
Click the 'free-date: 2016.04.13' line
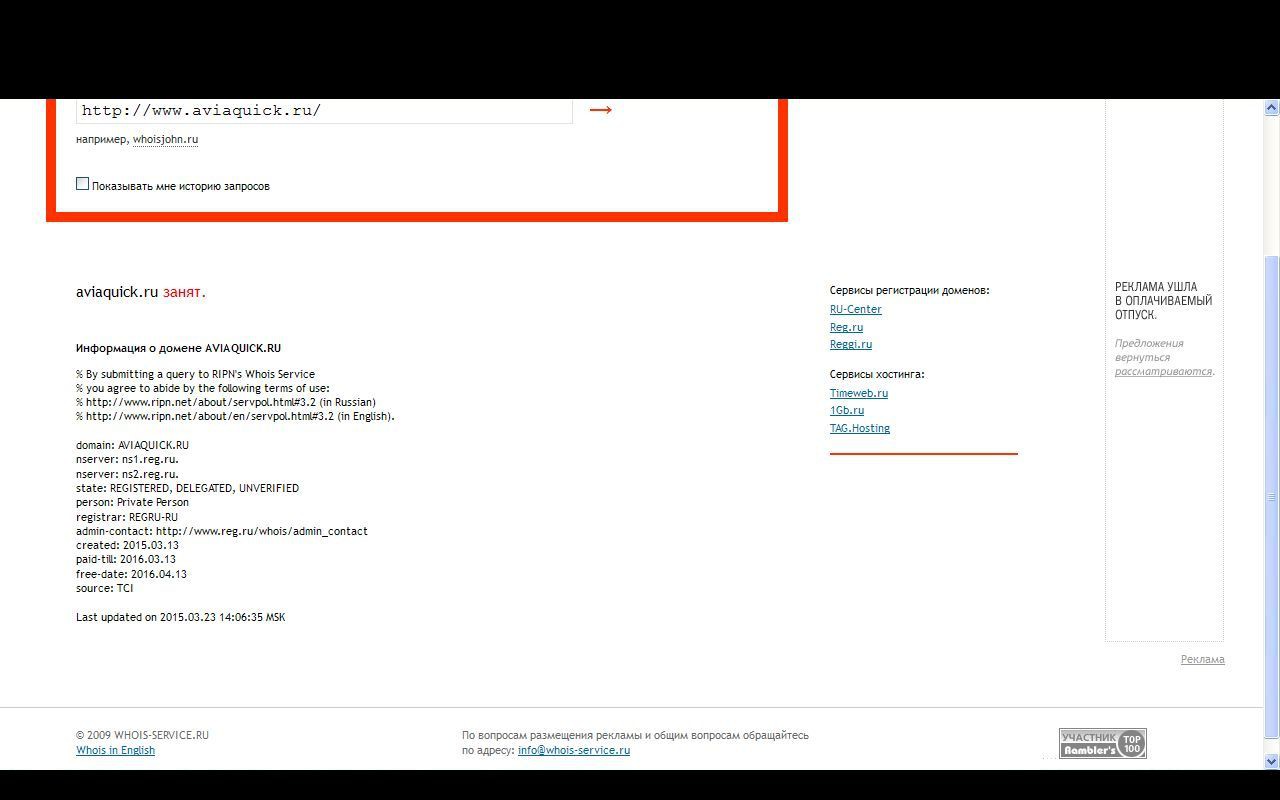click(131, 574)
